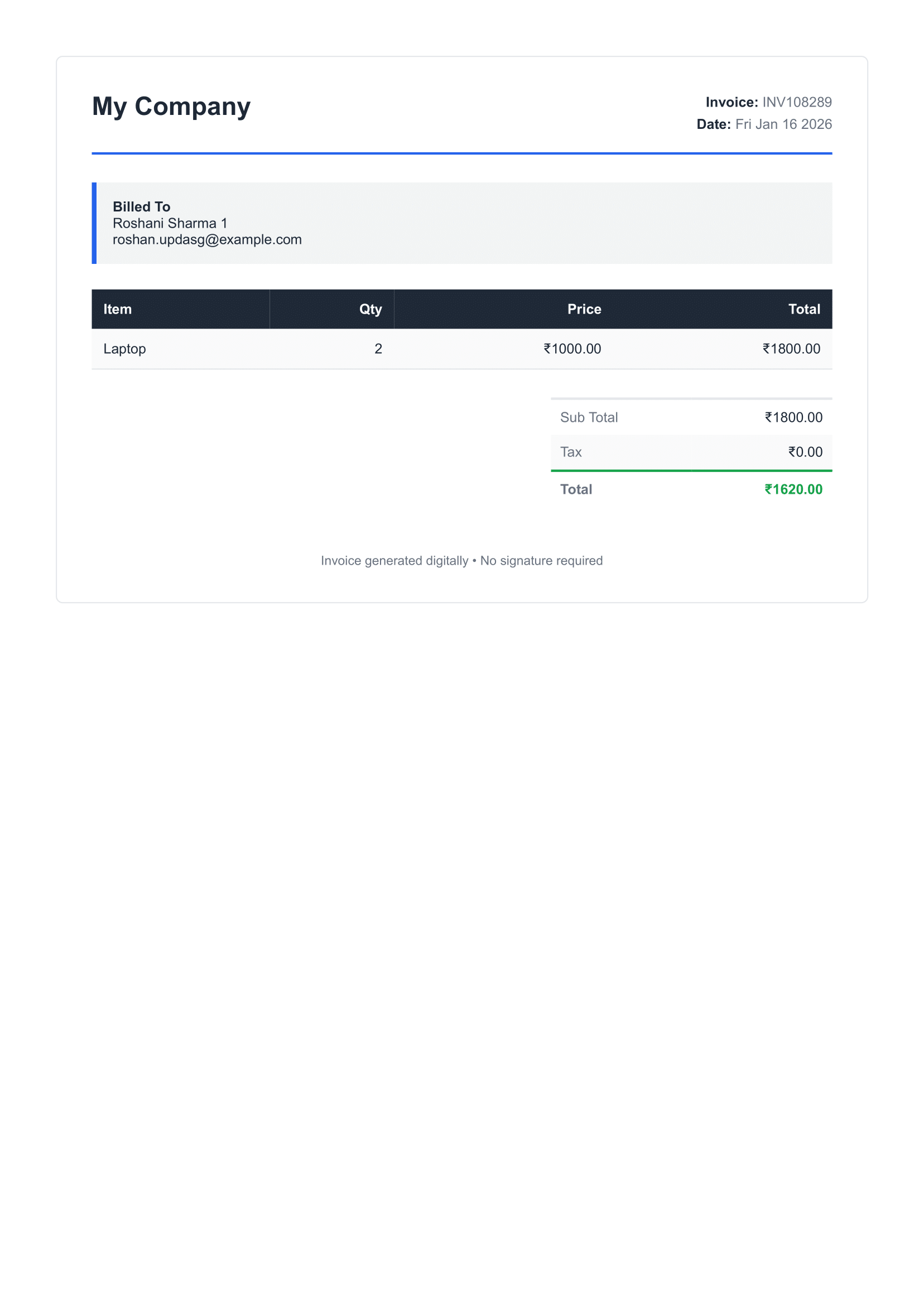Click the Sub Total label
The image size is (924, 1305).
(588, 417)
